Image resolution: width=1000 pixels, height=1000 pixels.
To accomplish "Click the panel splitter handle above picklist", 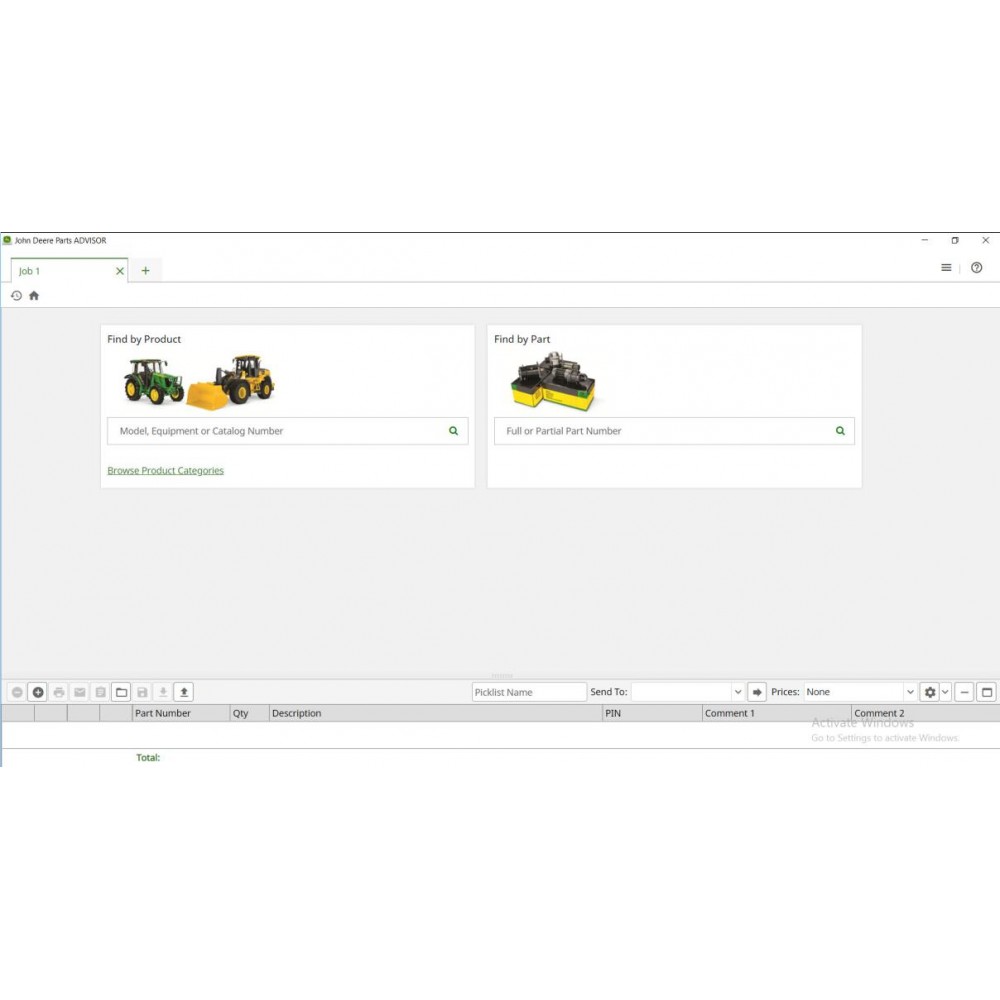I will (502, 675).
